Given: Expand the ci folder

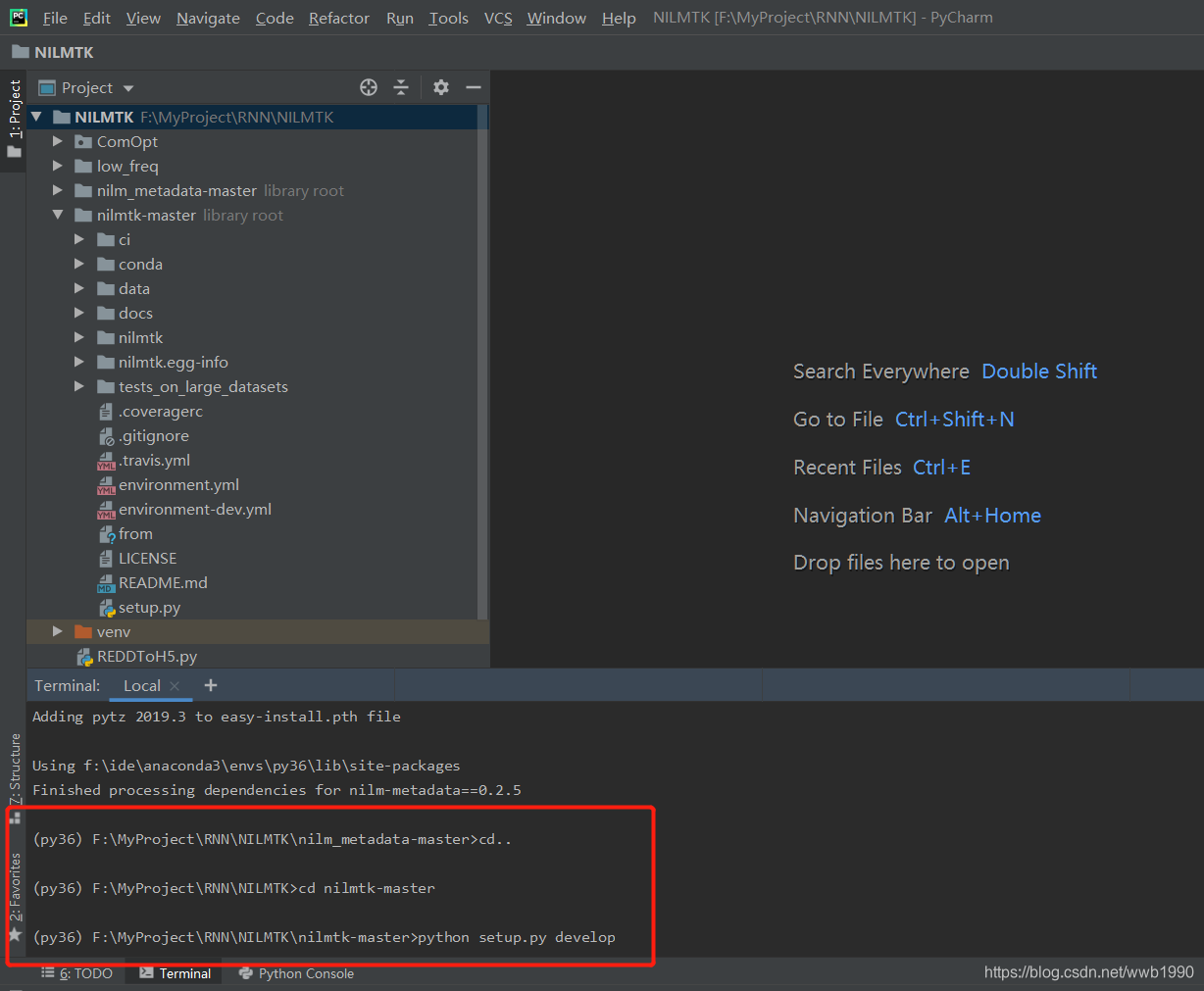Looking at the screenshot, I should coord(79,239).
